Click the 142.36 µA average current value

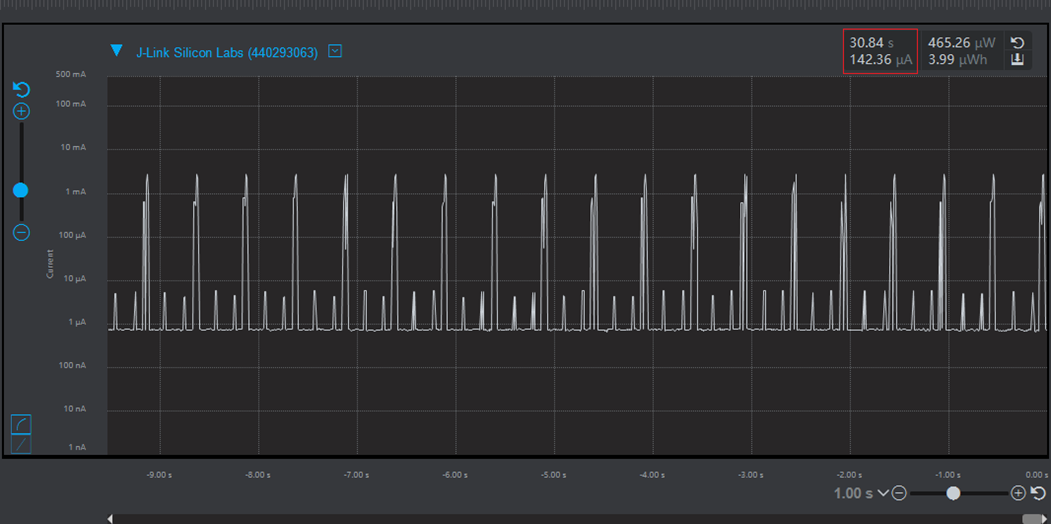881,60
